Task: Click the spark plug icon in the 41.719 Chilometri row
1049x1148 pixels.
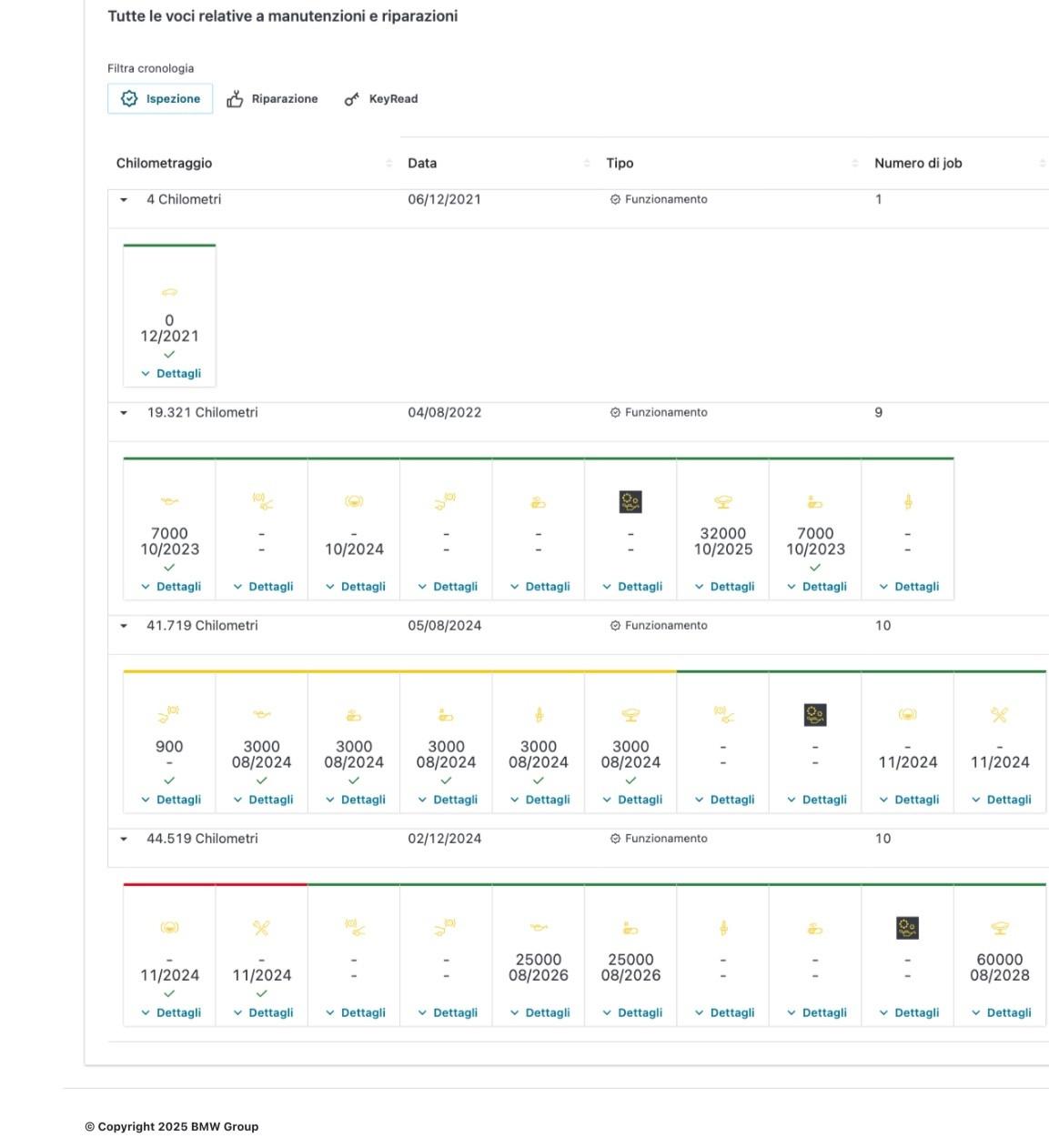Action: [x=539, y=715]
